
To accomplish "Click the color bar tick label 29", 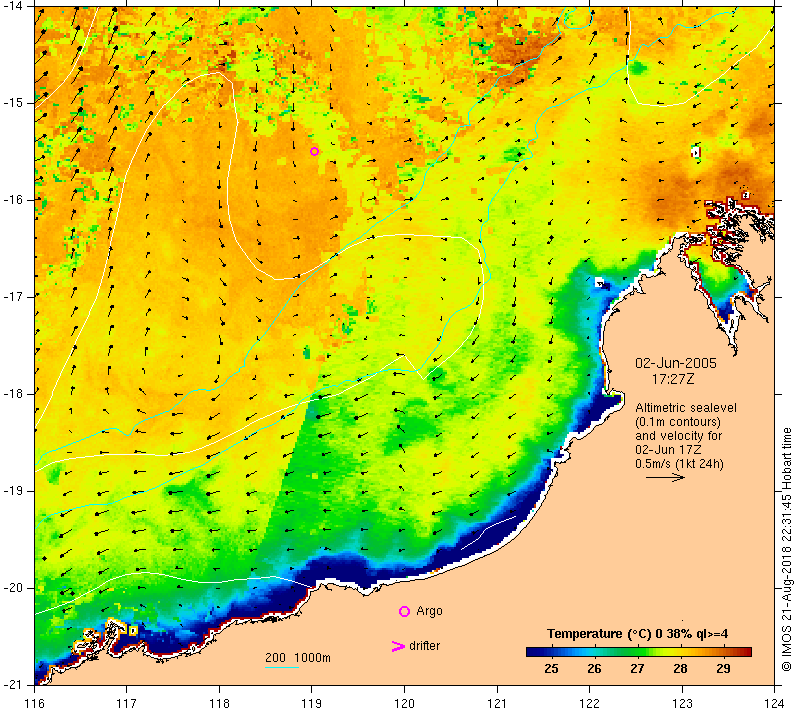I will (x=723, y=669).
